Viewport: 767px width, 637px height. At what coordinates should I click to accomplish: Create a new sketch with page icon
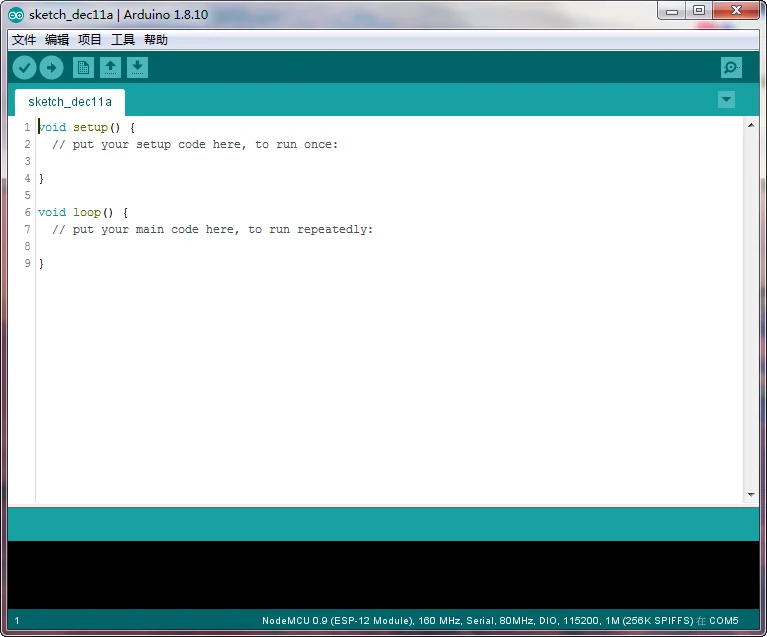(83, 68)
